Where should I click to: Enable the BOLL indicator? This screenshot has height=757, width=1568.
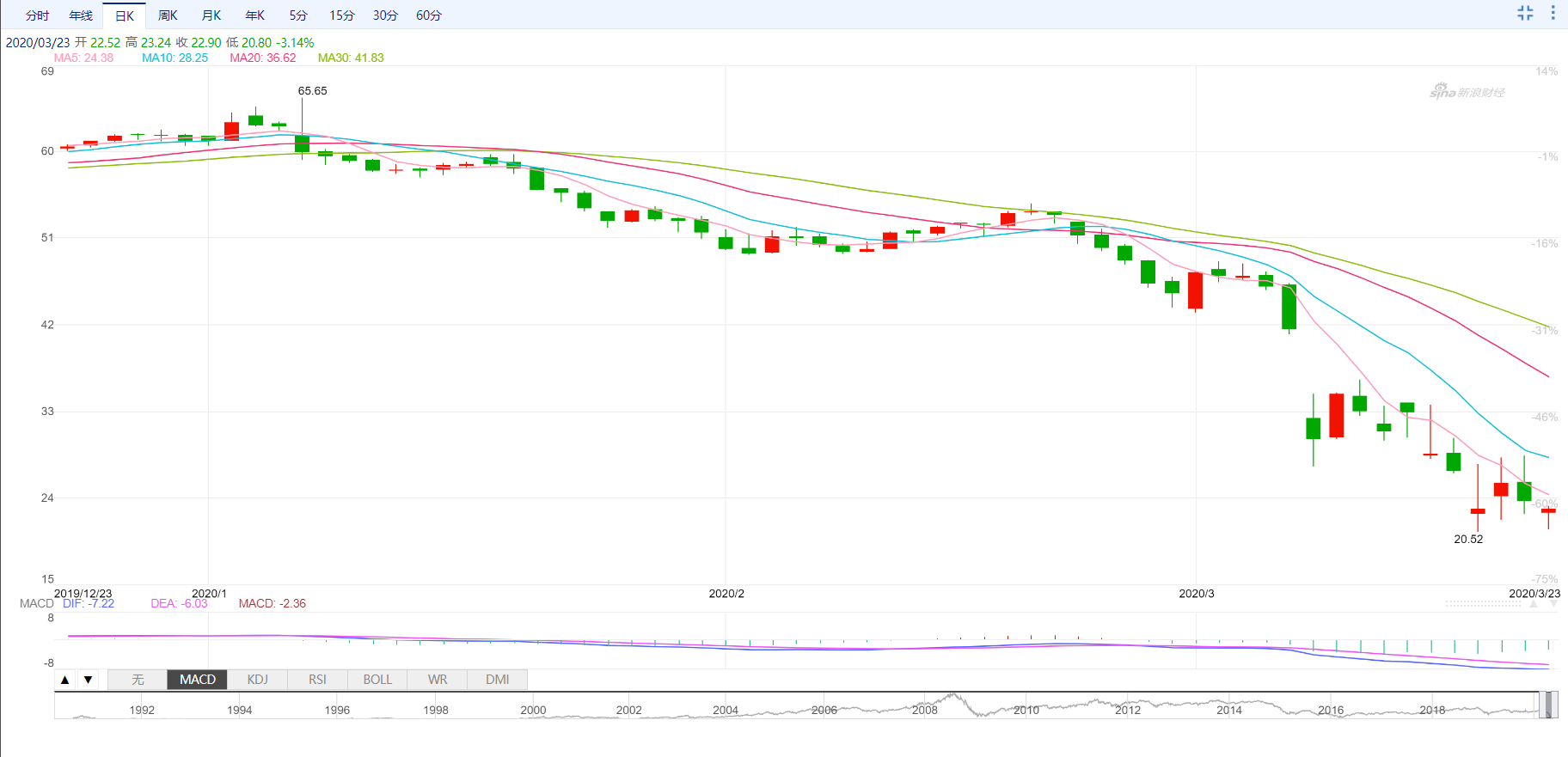pyautogui.click(x=377, y=680)
